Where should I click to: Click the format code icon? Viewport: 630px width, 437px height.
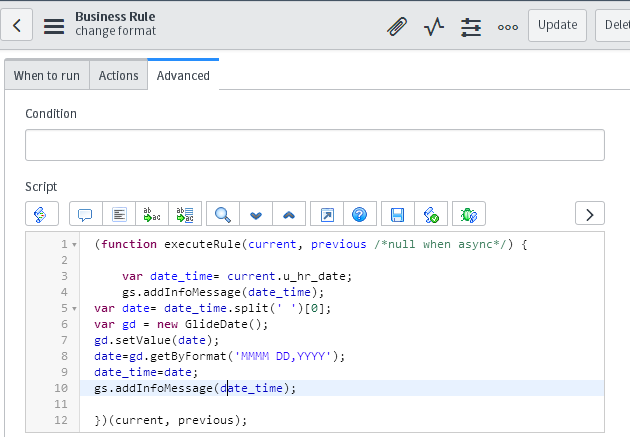(119, 214)
